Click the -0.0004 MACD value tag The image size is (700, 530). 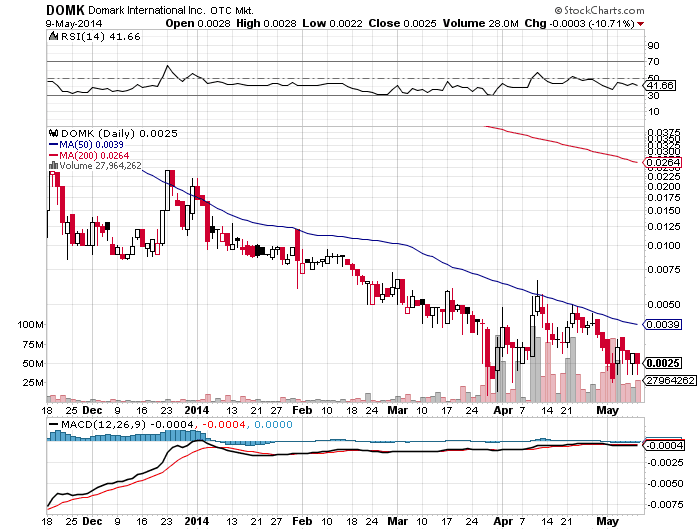coord(665,445)
